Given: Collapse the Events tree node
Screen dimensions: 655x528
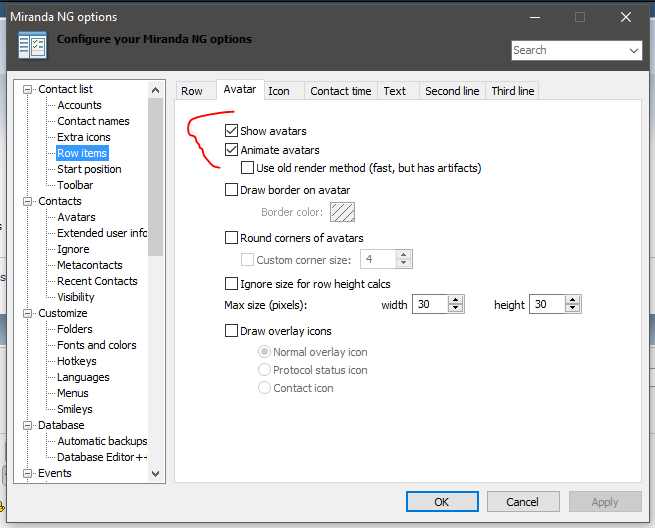Looking at the screenshot, I should point(27,473).
